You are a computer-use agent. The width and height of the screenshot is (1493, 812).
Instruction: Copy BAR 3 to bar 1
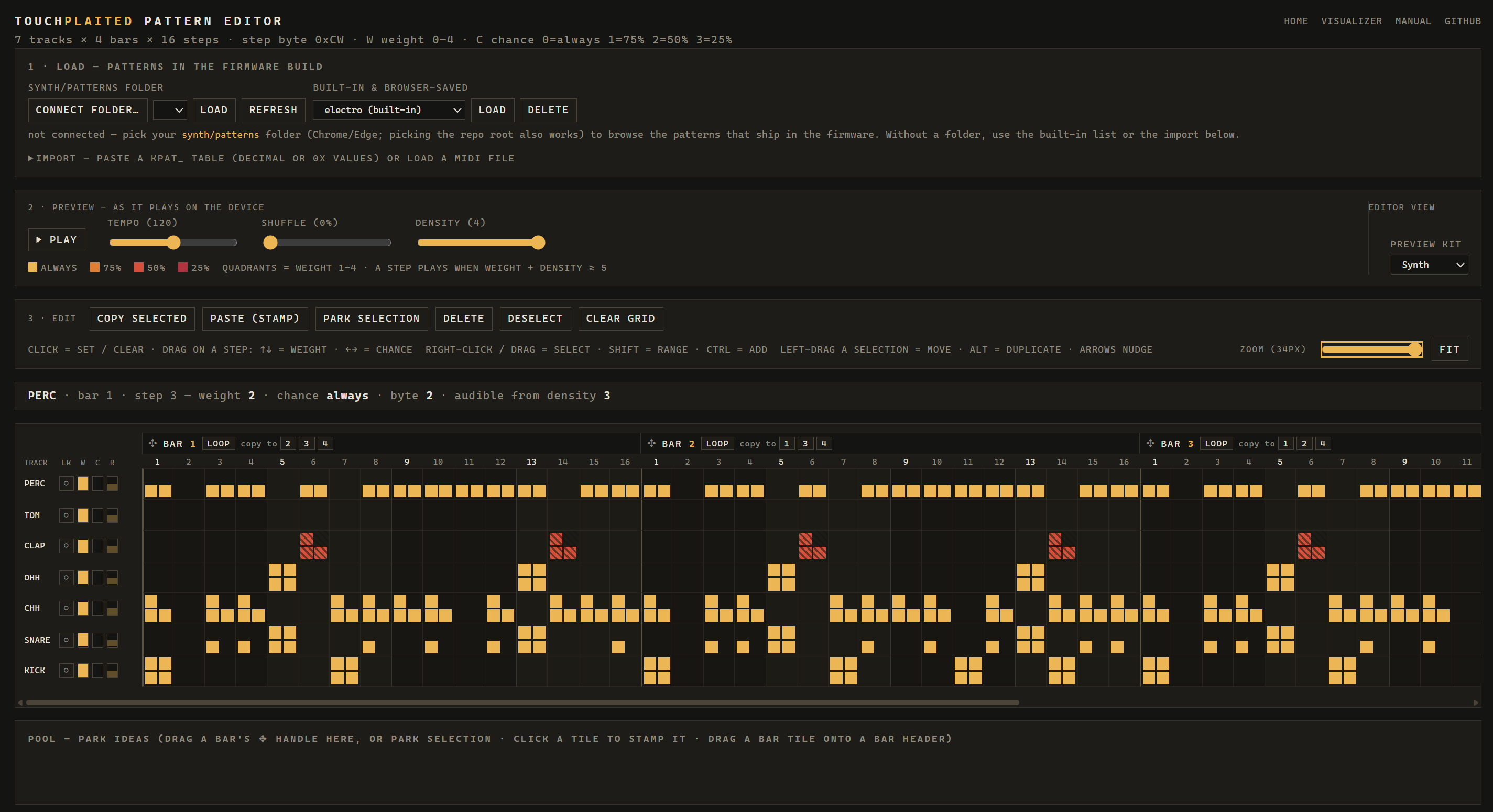[x=1285, y=443]
